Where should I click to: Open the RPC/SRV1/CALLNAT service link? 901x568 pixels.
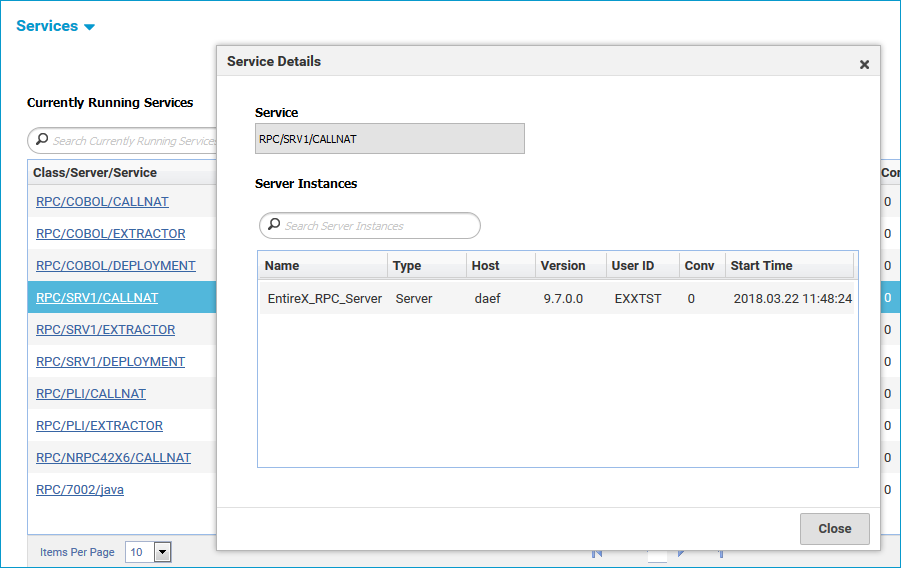tap(97, 298)
